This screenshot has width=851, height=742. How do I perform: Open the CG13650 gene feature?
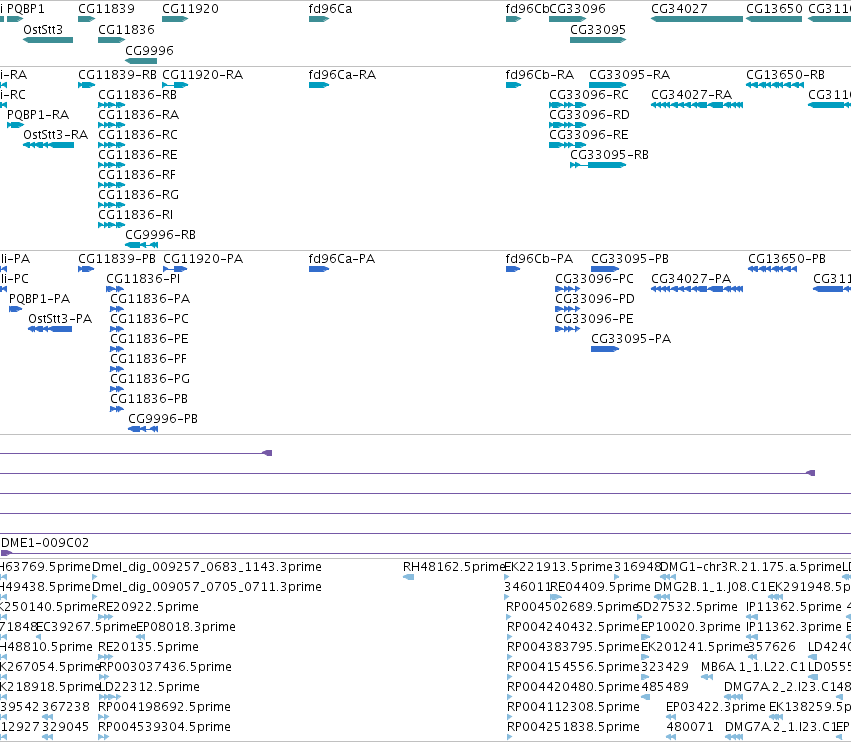pyautogui.click(x=774, y=19)
